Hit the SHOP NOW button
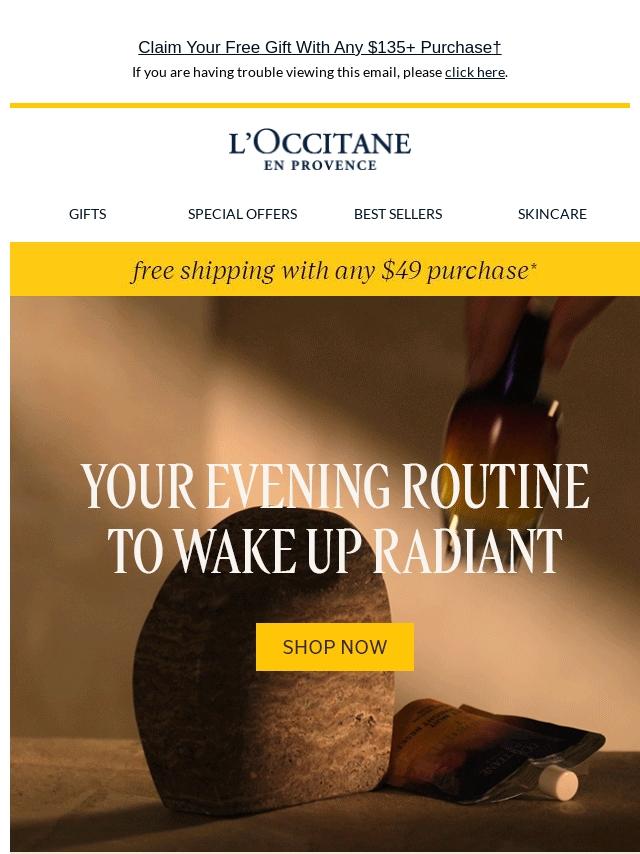The image size is (640, 854). pyautogui.click(x=335, y=647)
